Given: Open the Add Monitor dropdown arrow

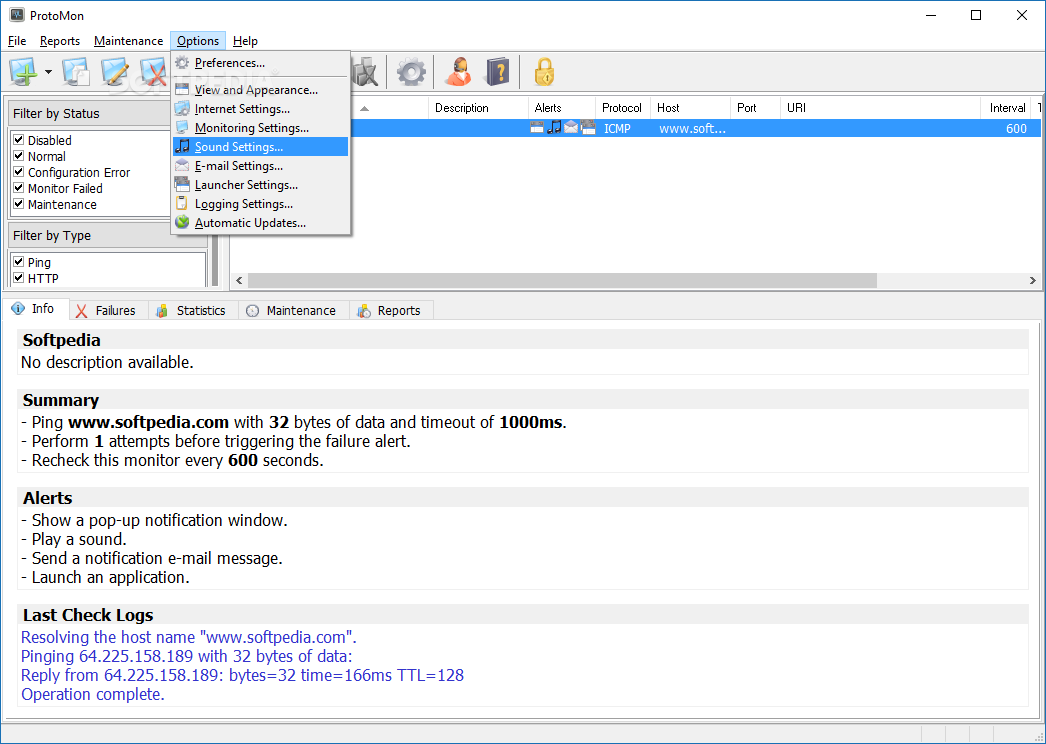Looking at the screenshot, I should (x=48, y=71).
